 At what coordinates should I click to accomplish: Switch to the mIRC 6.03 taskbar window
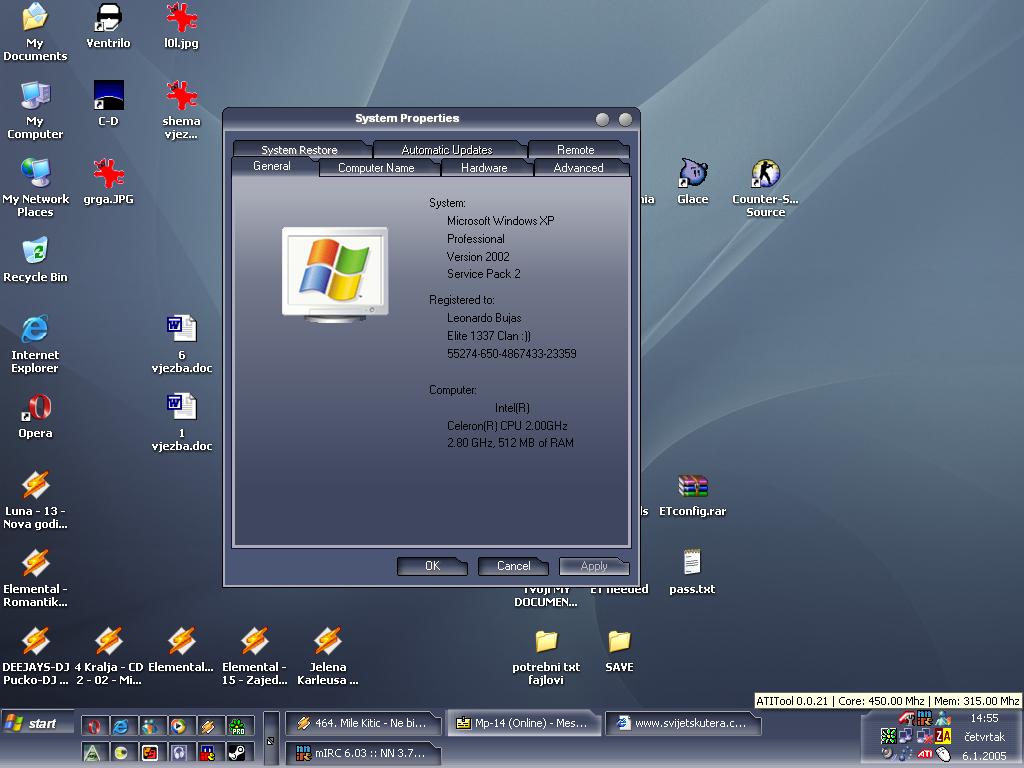coord(363,752)
